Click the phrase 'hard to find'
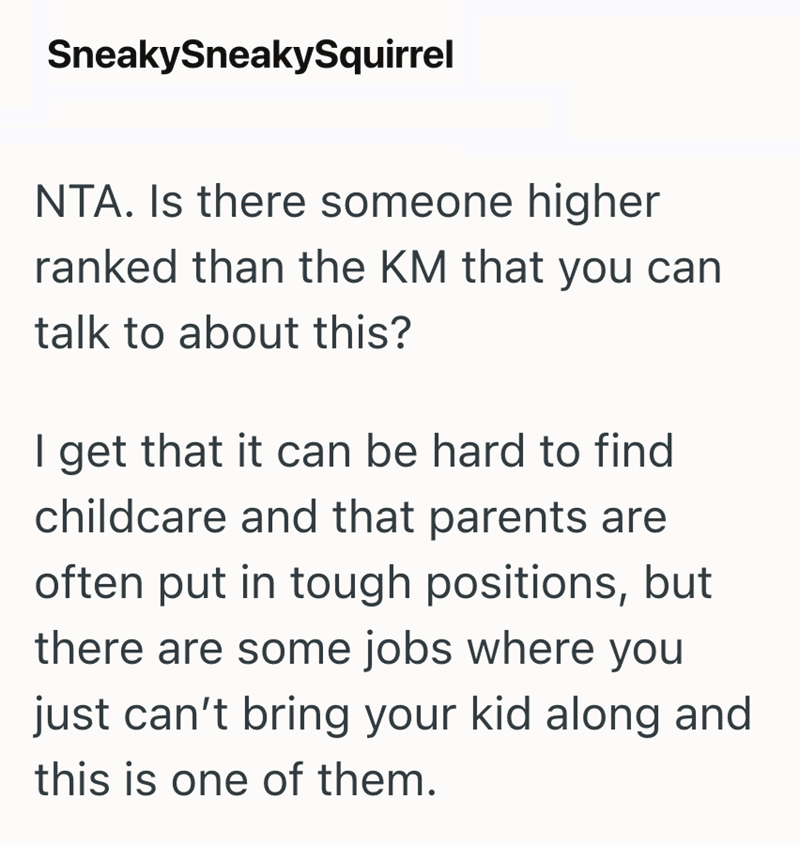Image resolution: width=800 pixels, height=845 pixels. (x=553, y=451)
